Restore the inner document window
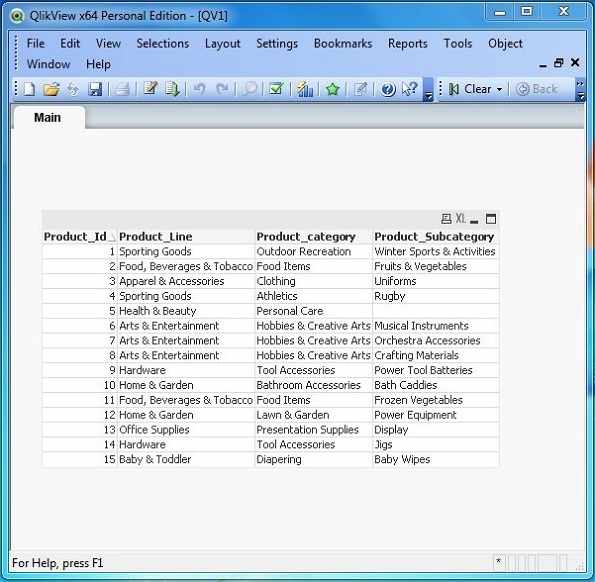Screen dimensions: 595x582 coord(559,63)
